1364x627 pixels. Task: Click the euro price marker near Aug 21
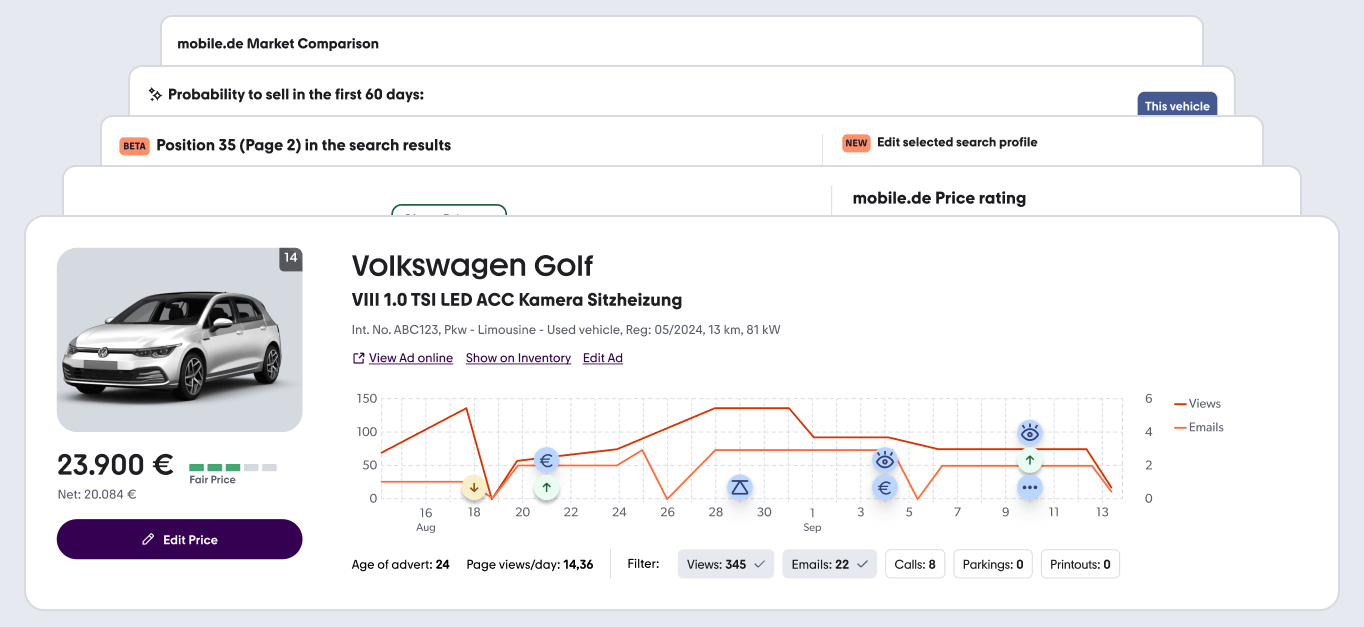(546, 461)
